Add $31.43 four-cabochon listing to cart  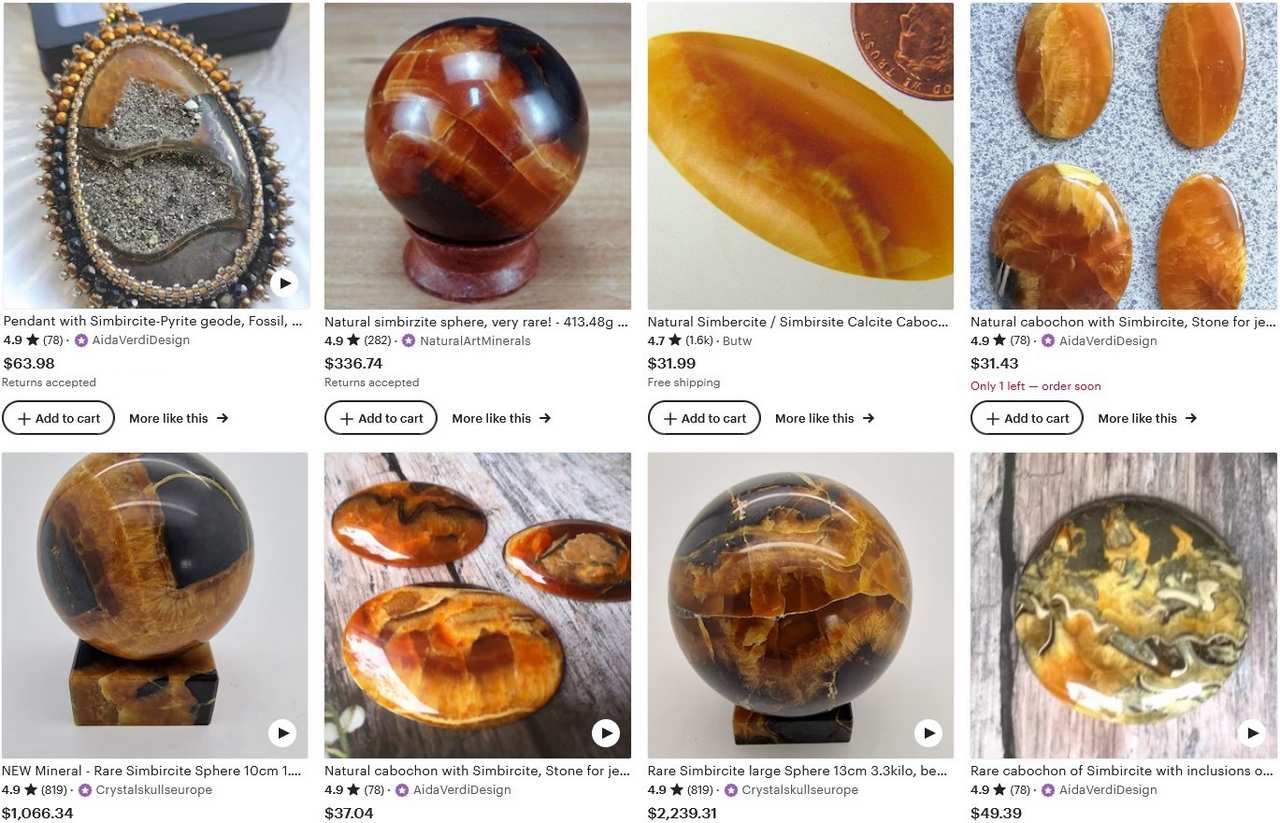pyautogui.click(x=1027, y=418)
